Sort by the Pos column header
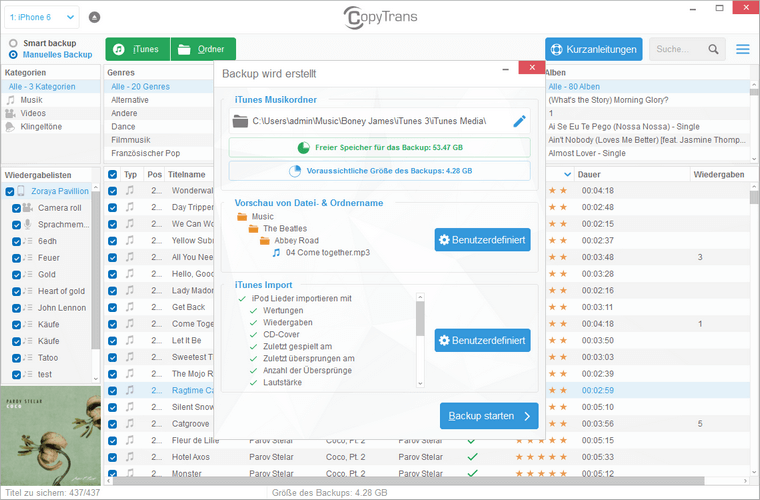 (x=155, y=174)
